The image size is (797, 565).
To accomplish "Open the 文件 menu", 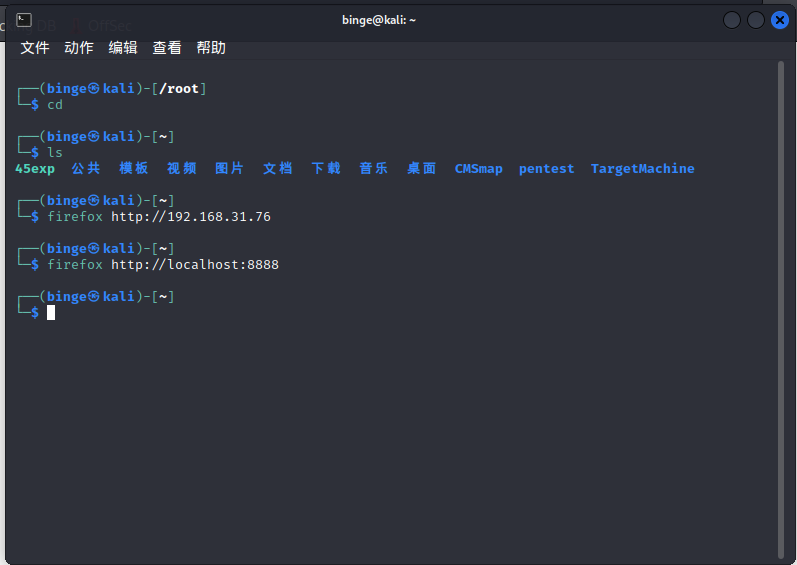I will click(x=35, y=48).
